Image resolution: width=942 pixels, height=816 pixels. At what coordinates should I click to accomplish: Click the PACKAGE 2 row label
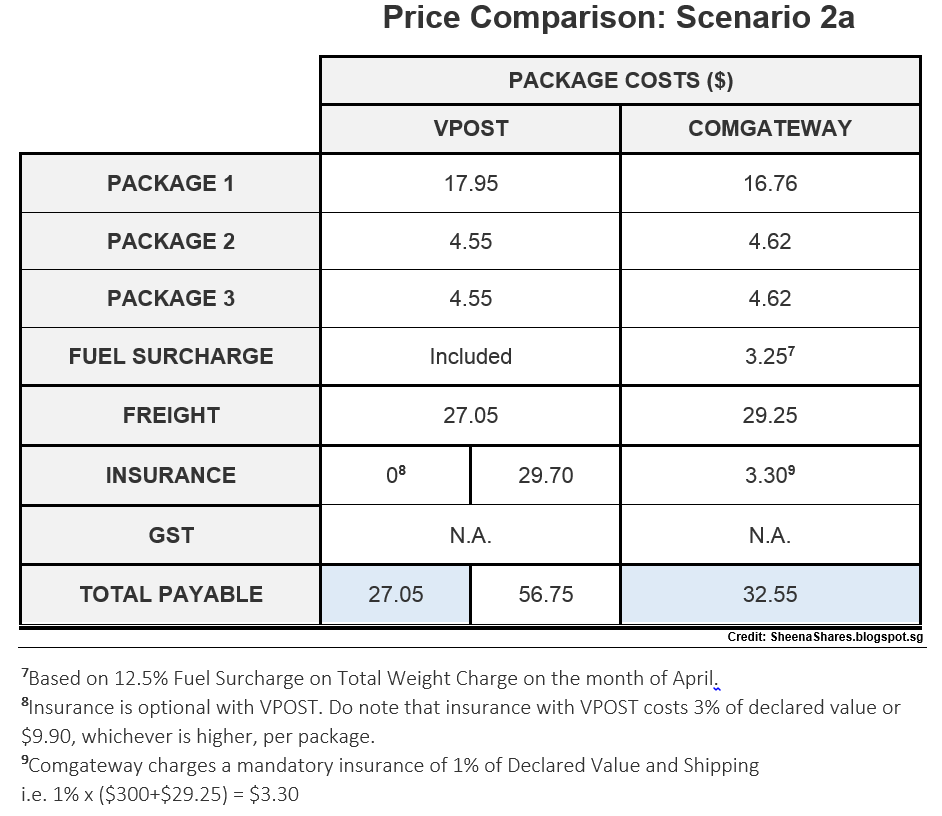click(x=171, y=241)
